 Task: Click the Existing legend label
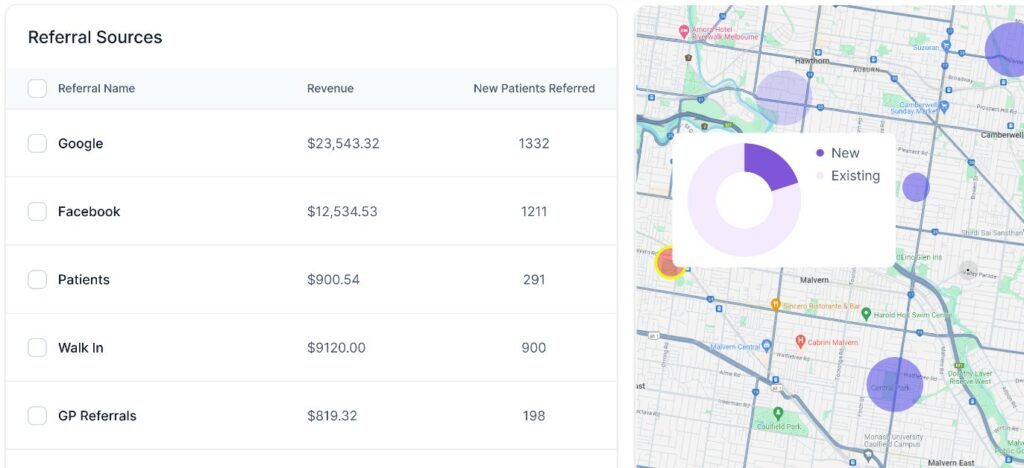(x=856, y=176)
